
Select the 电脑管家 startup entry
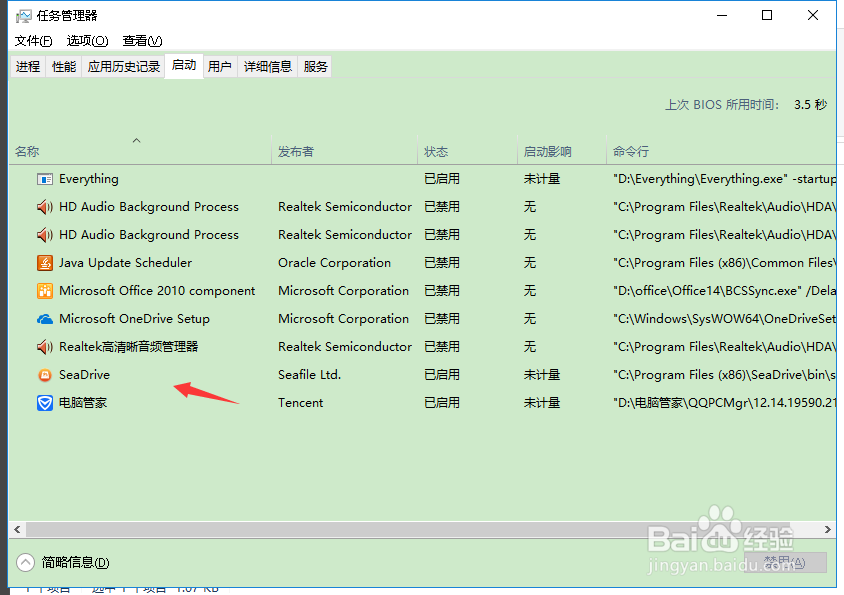83,403
